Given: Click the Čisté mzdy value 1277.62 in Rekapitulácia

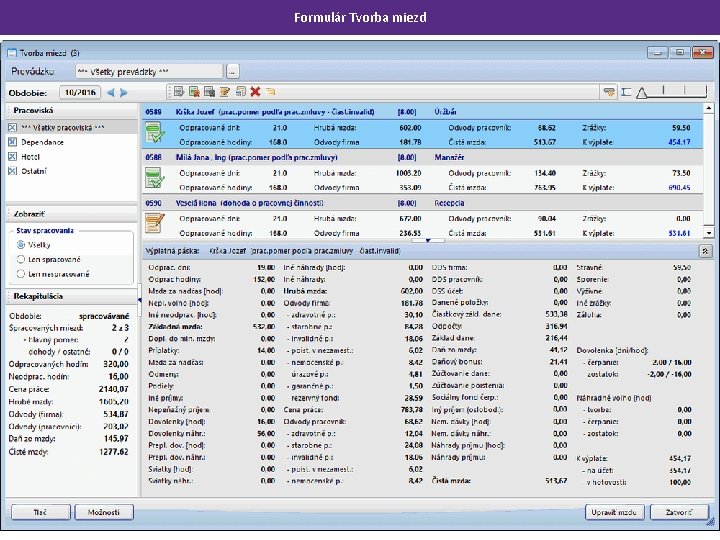Looking at the screenshot, I should tap(113, 452).
